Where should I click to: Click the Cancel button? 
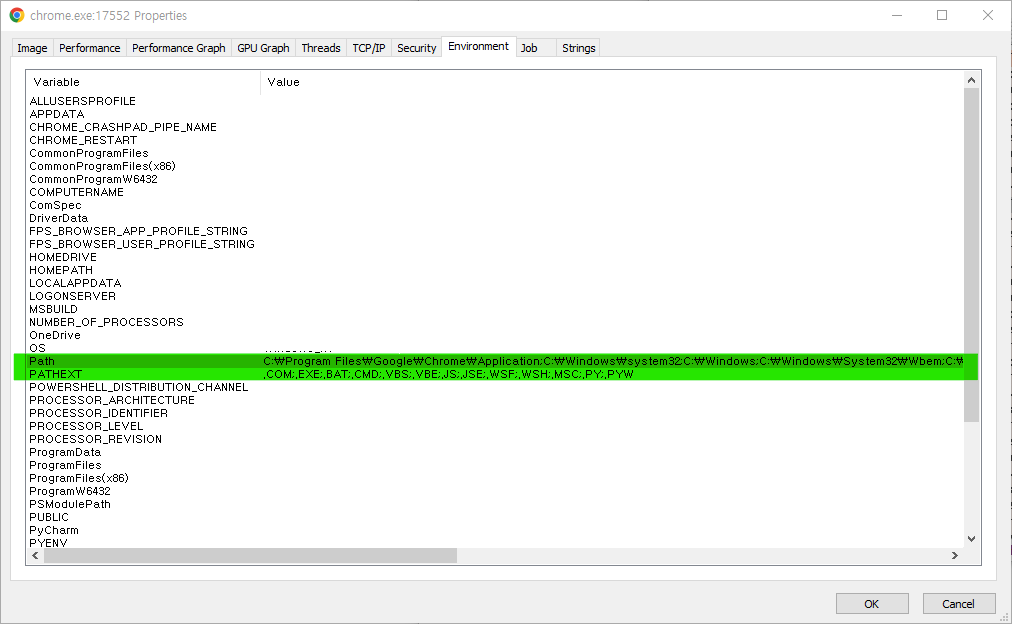[958, 603]
